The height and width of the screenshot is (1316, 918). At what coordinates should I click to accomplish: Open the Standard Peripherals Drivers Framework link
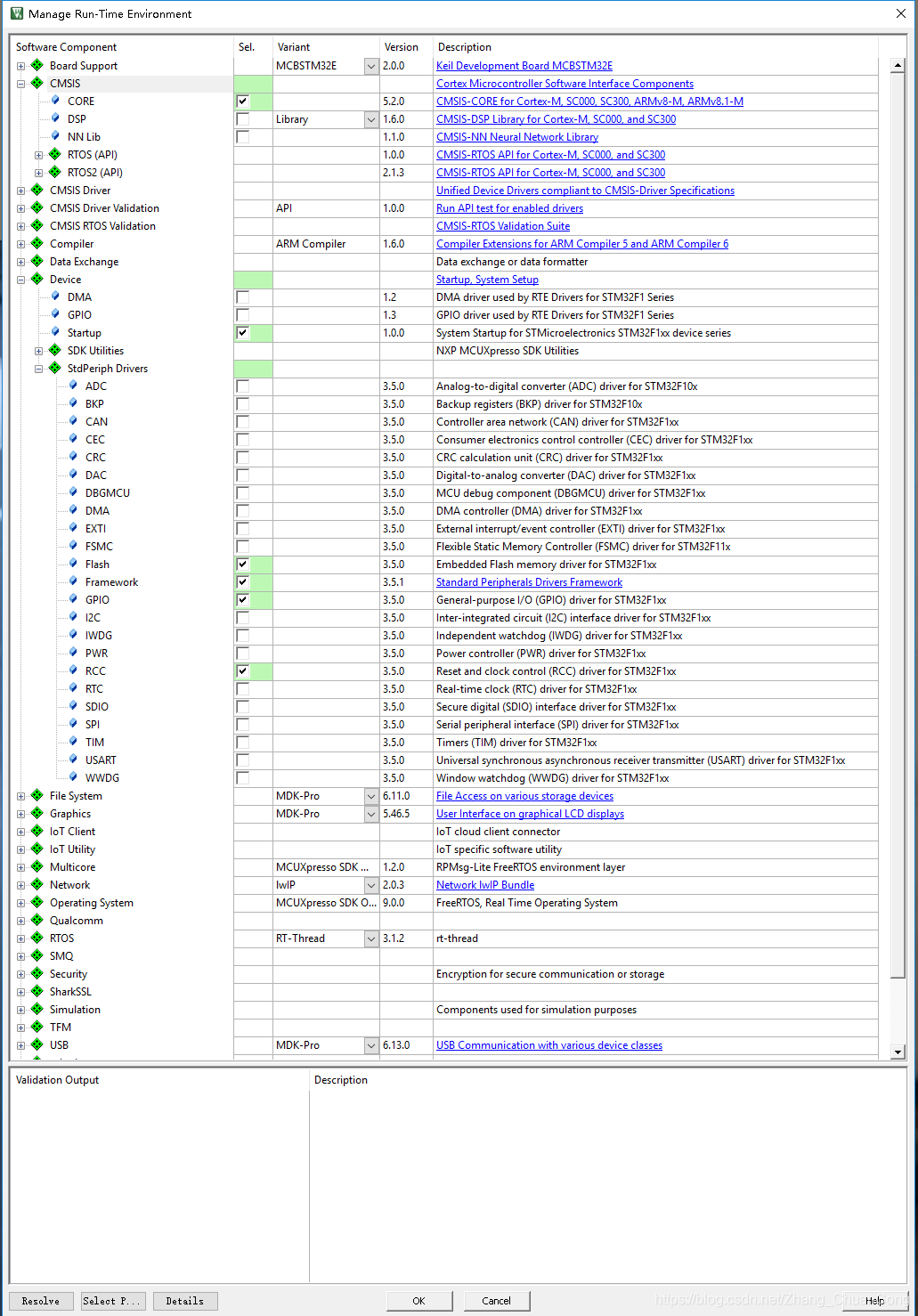528,581
